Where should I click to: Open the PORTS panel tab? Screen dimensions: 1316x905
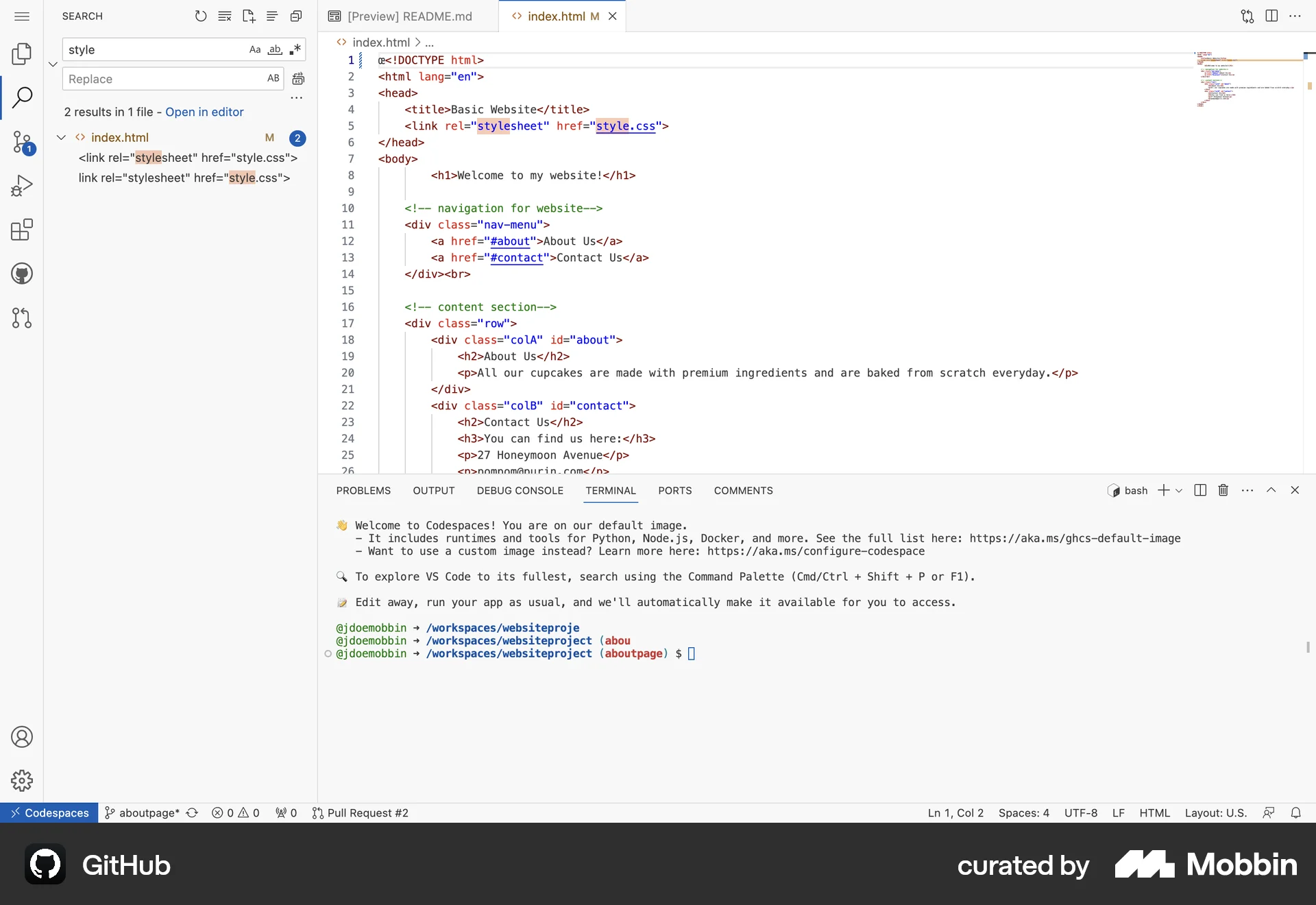coord(674,490)
